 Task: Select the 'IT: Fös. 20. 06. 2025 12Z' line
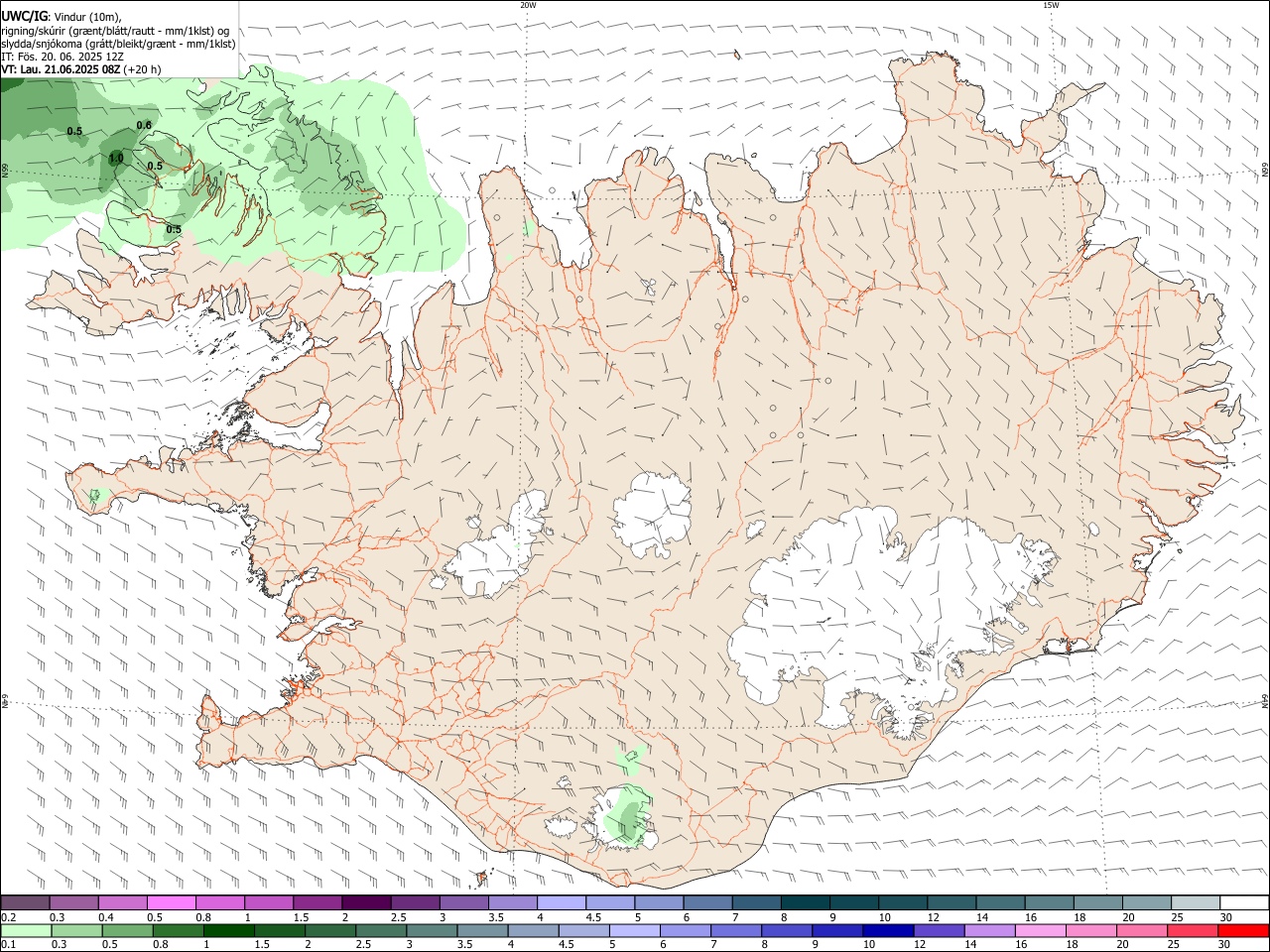63,57
